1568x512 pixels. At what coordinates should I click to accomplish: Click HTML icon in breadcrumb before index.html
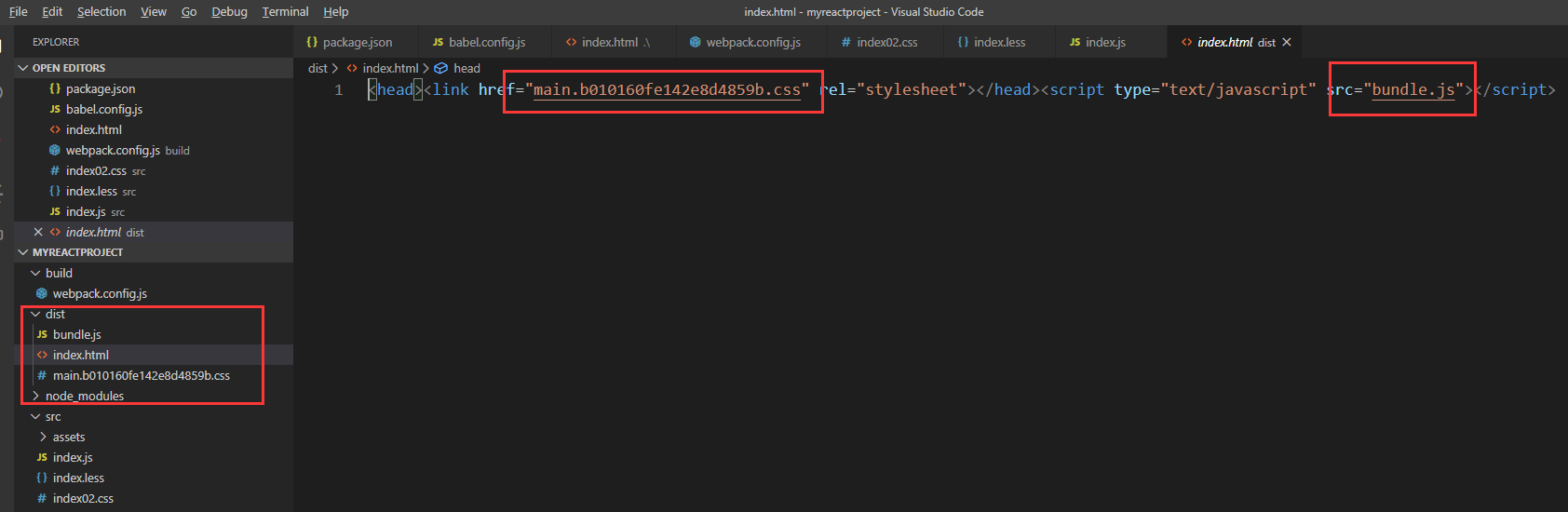[352, 68]
